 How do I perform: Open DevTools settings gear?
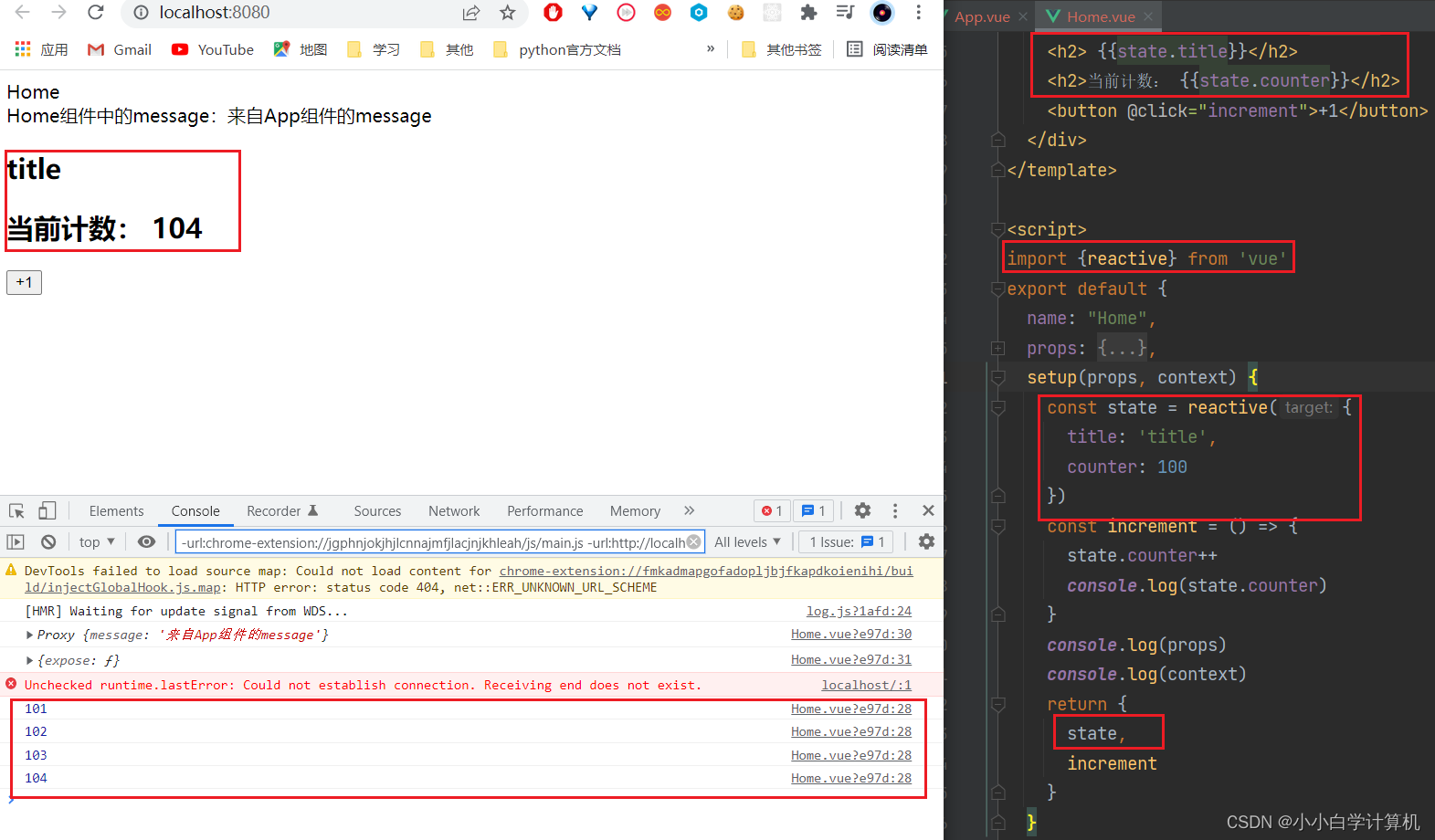click(862, 510)
